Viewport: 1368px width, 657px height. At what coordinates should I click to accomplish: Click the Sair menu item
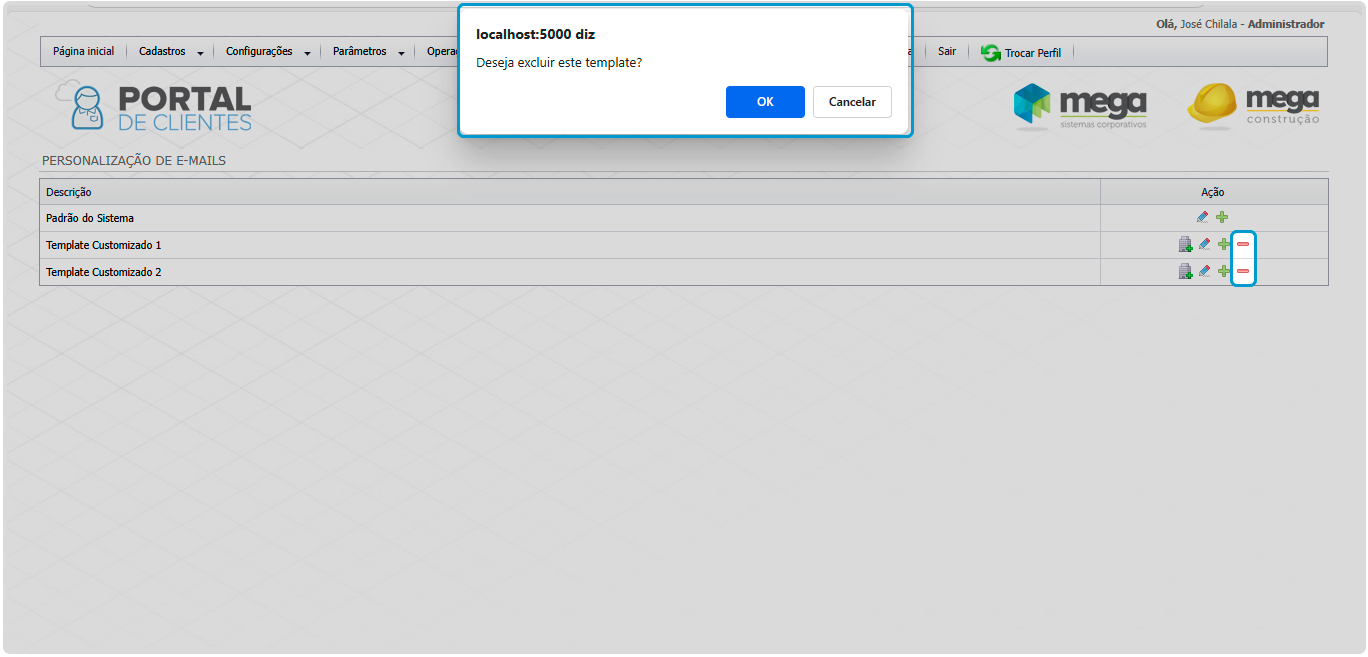coord(947,51)
